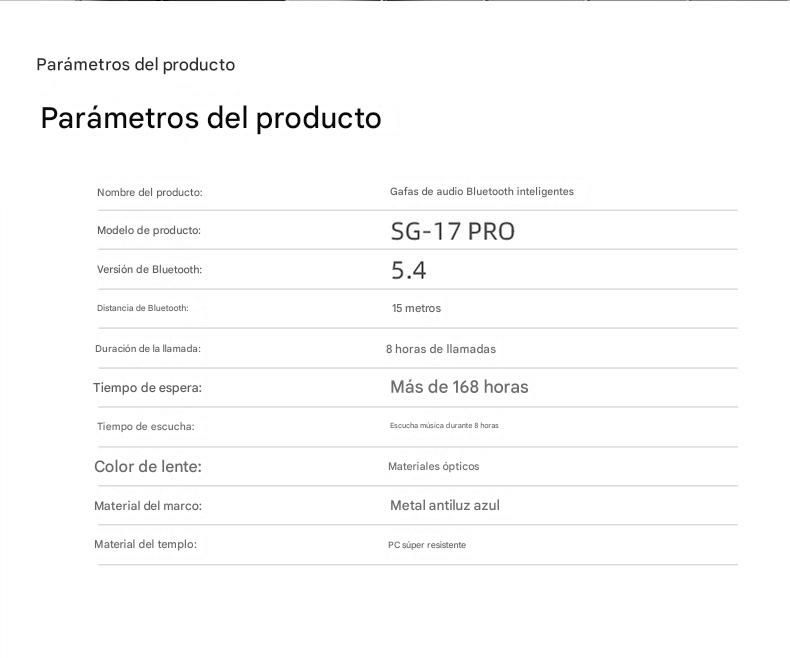Select the "PC súper resistente" value
Viewport: 790px width, 658px height.
[x=426, y=545]
